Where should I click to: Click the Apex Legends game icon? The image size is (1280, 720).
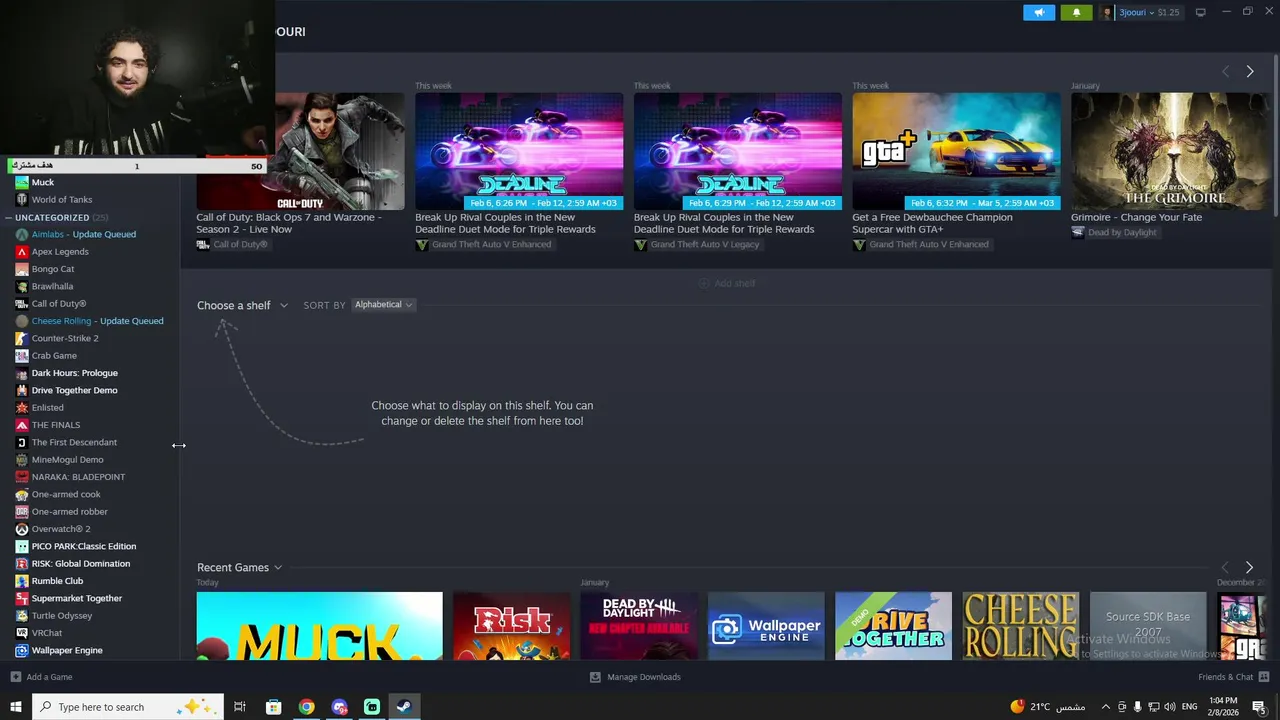pos(22,252)
